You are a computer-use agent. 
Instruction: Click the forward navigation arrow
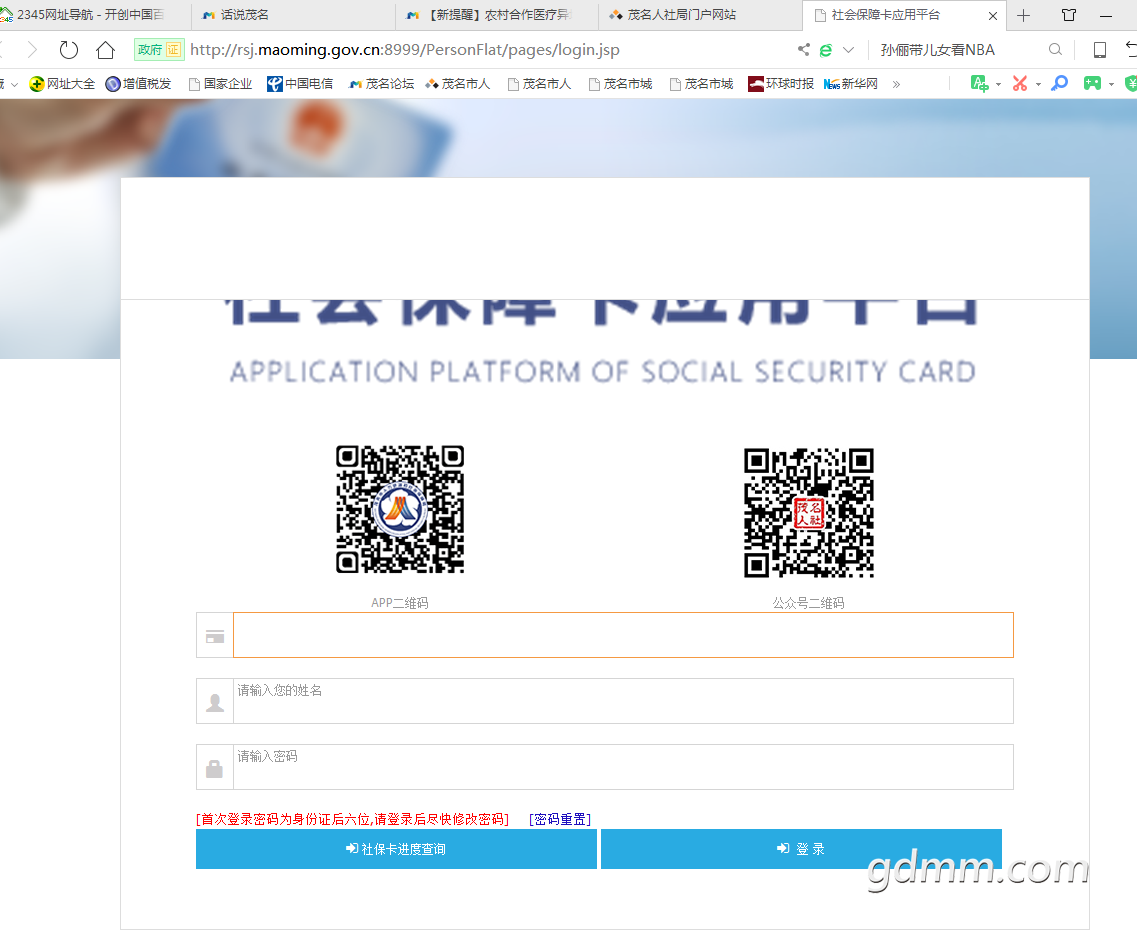pyautogui.click(x=32, y=50)
